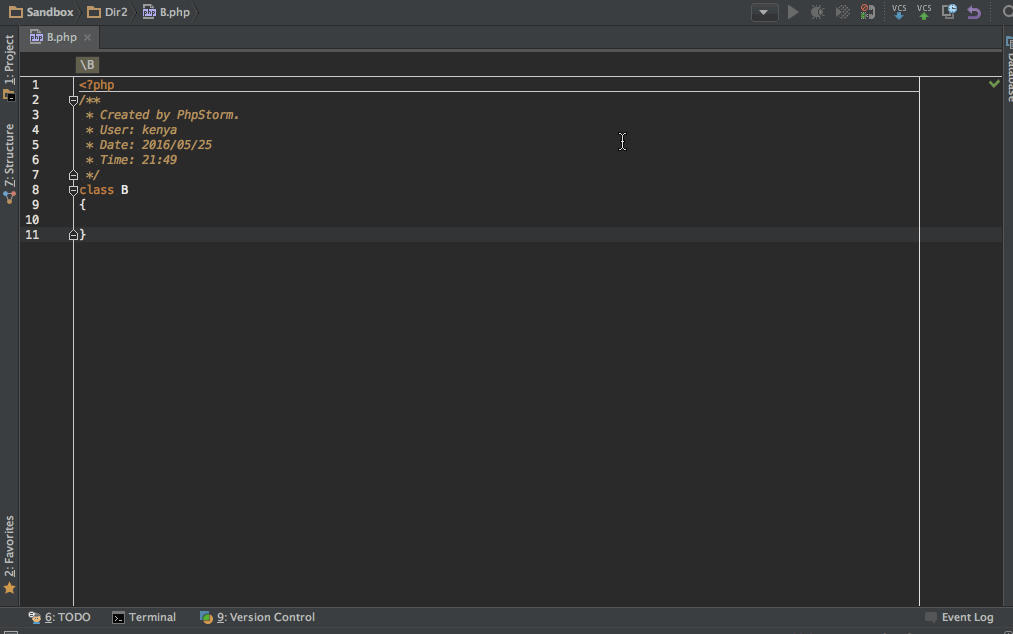Open the run configuration dropdown
The width and height of the screenshot is (1013, 634).
point(764,12)
